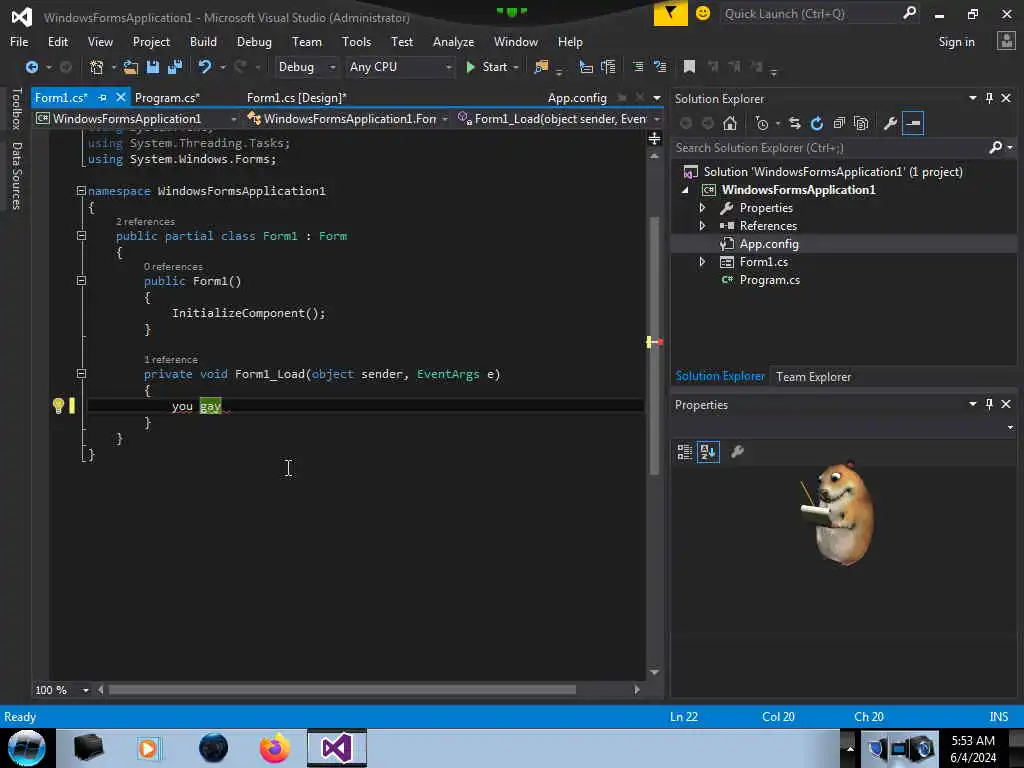The width and height of the screenshot is (1024, 768).
Task: Click the Property Pages wrench in Properties panel
Action: [x=737, y=451]
